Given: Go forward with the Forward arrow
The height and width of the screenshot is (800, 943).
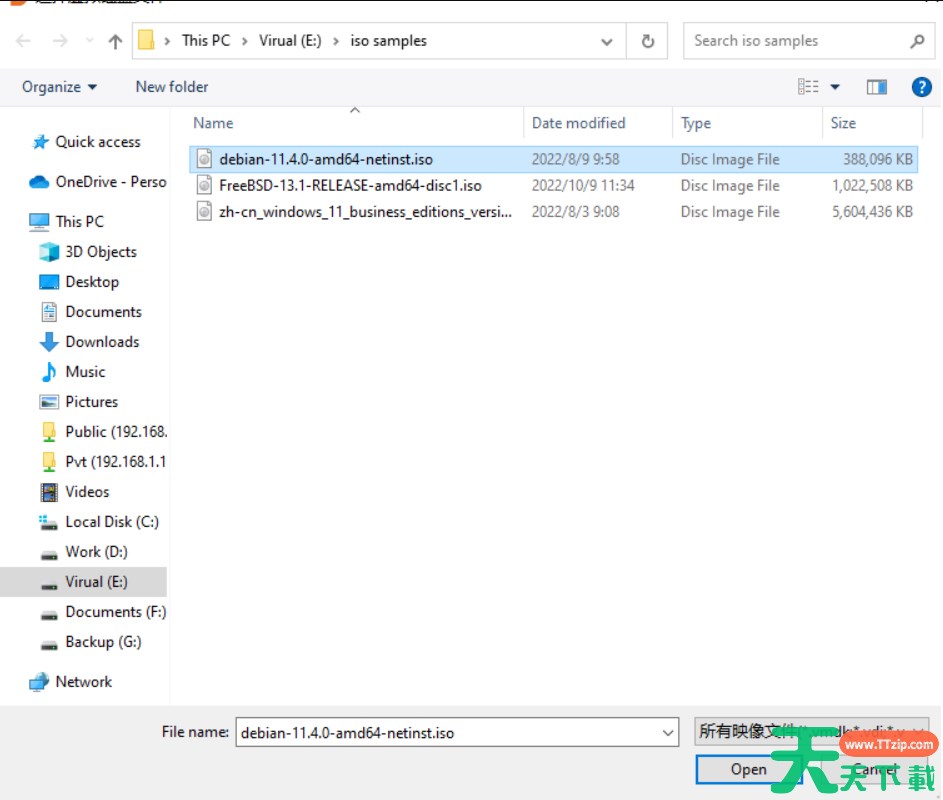Looking at the screenshot, I should (60, 41).
